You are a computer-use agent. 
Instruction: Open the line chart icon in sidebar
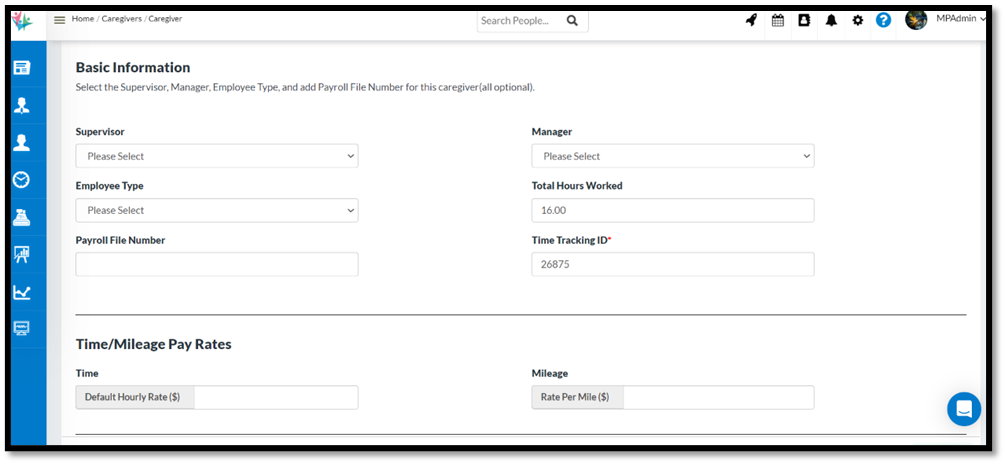click(21, 292)
